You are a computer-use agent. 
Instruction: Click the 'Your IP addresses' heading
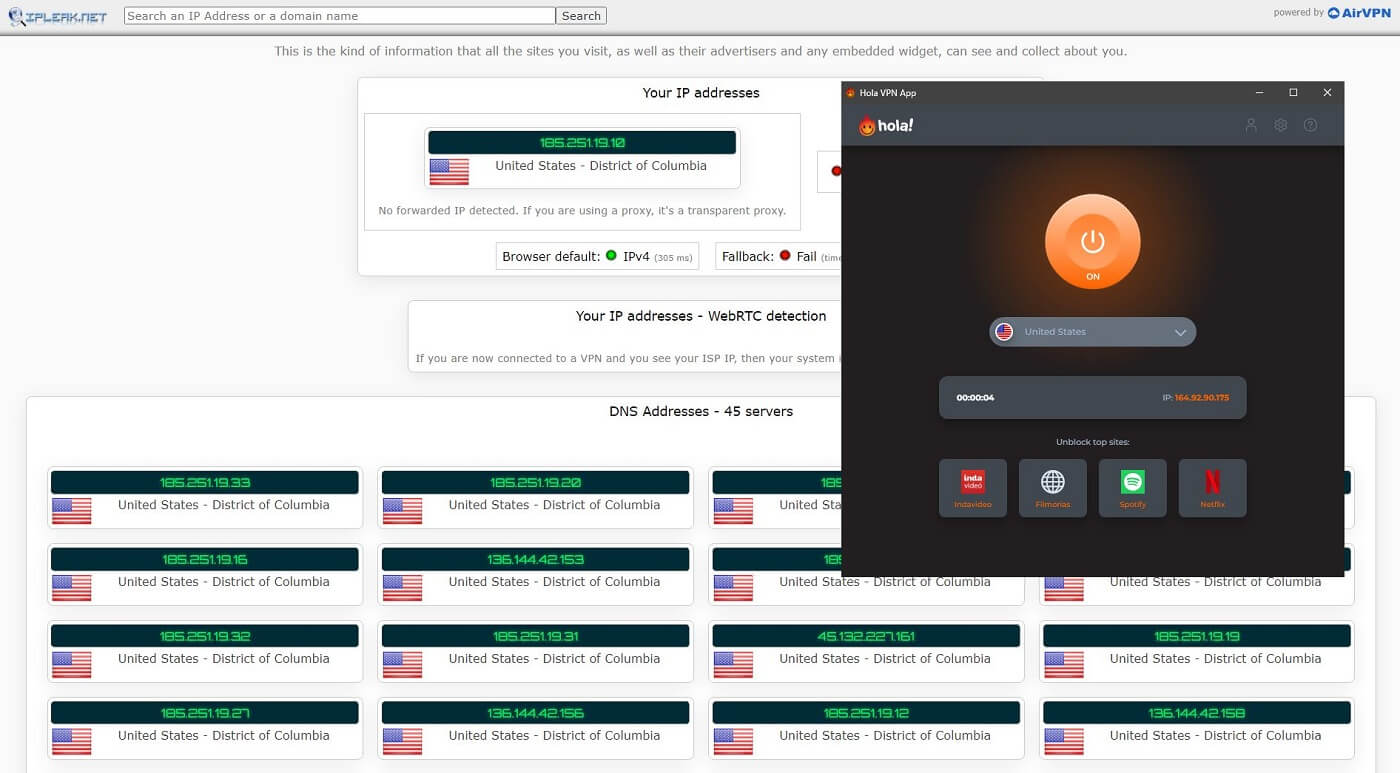click(701, 93)
